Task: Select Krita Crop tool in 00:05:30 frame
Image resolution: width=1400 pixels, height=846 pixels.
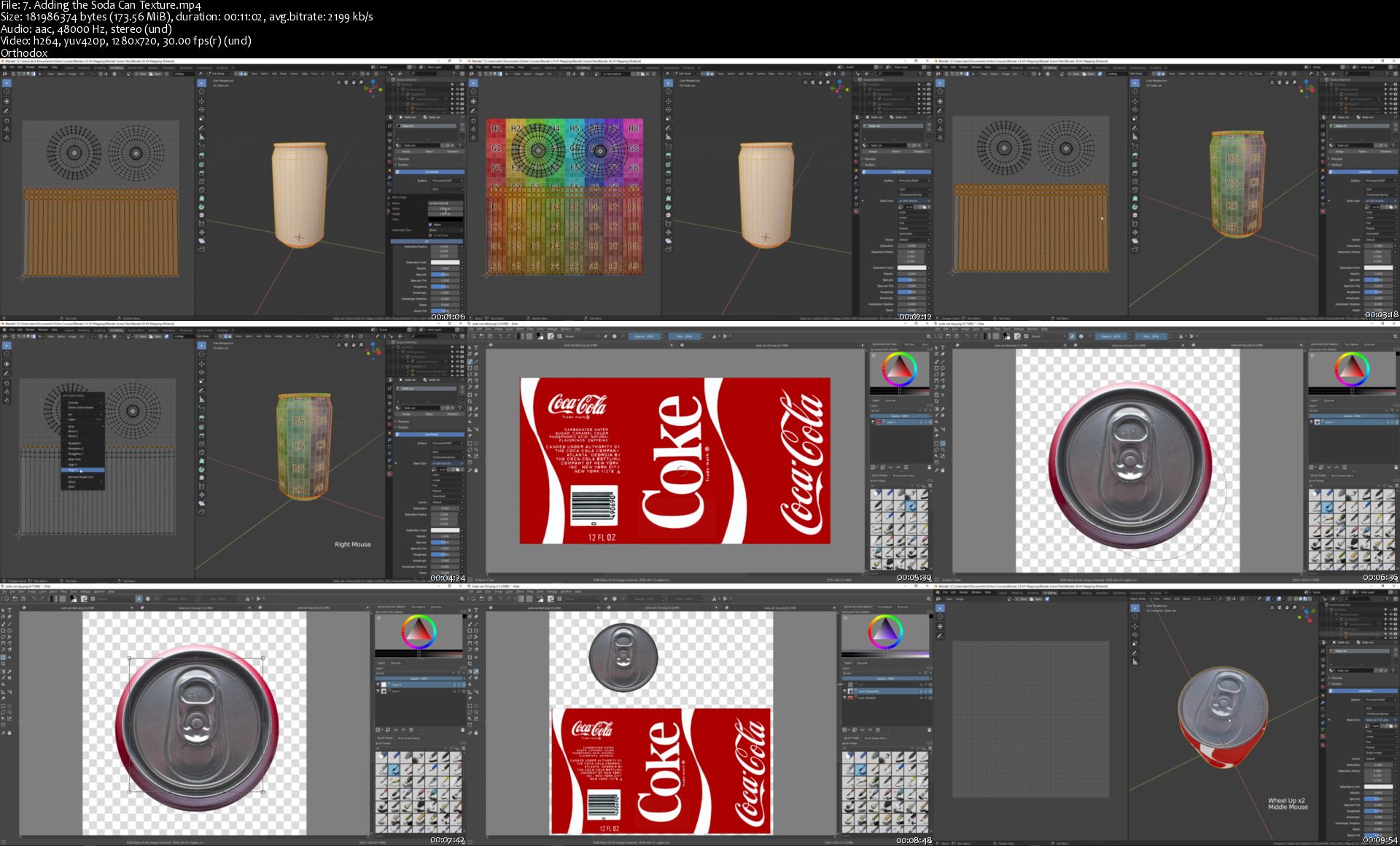Action: point(470,401)
